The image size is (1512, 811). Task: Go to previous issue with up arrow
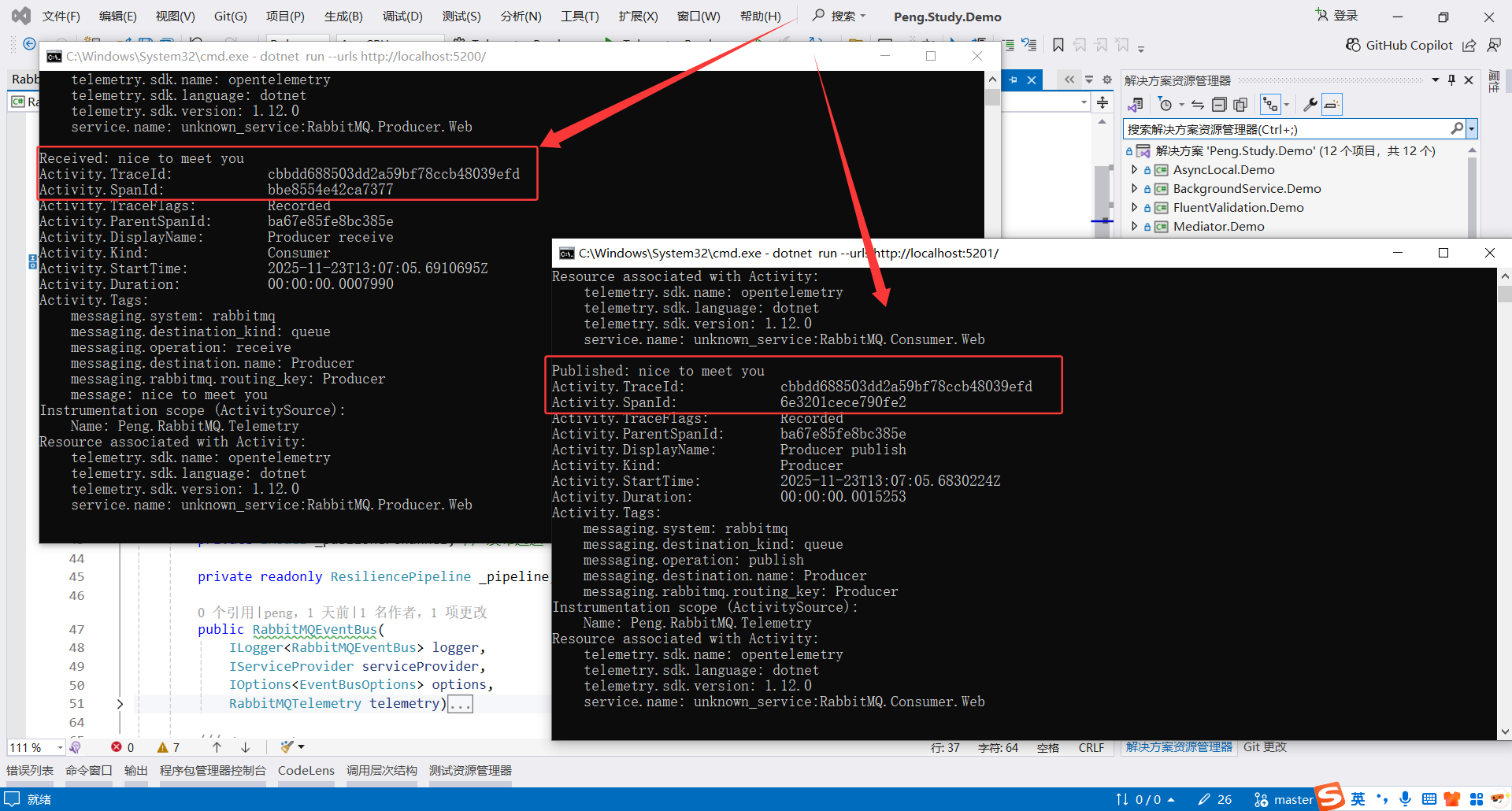tap(217, 747)
